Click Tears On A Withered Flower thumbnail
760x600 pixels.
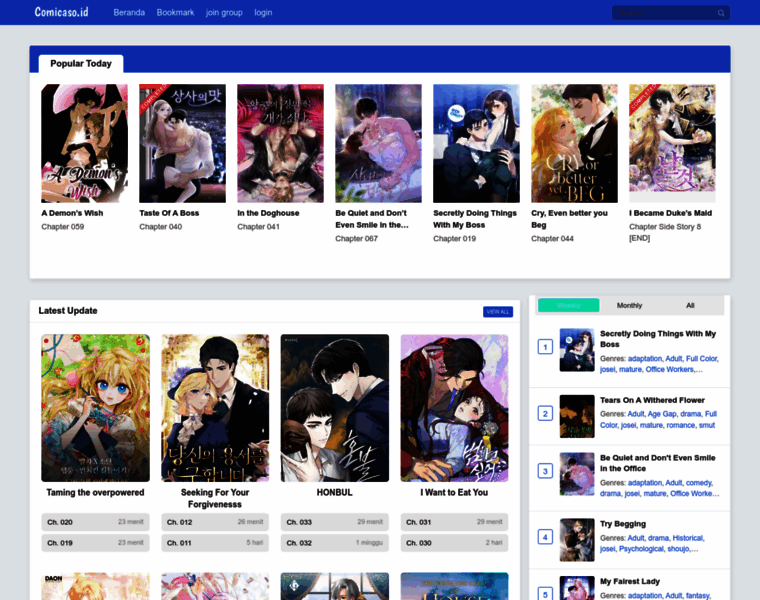(x=577, y=416)
